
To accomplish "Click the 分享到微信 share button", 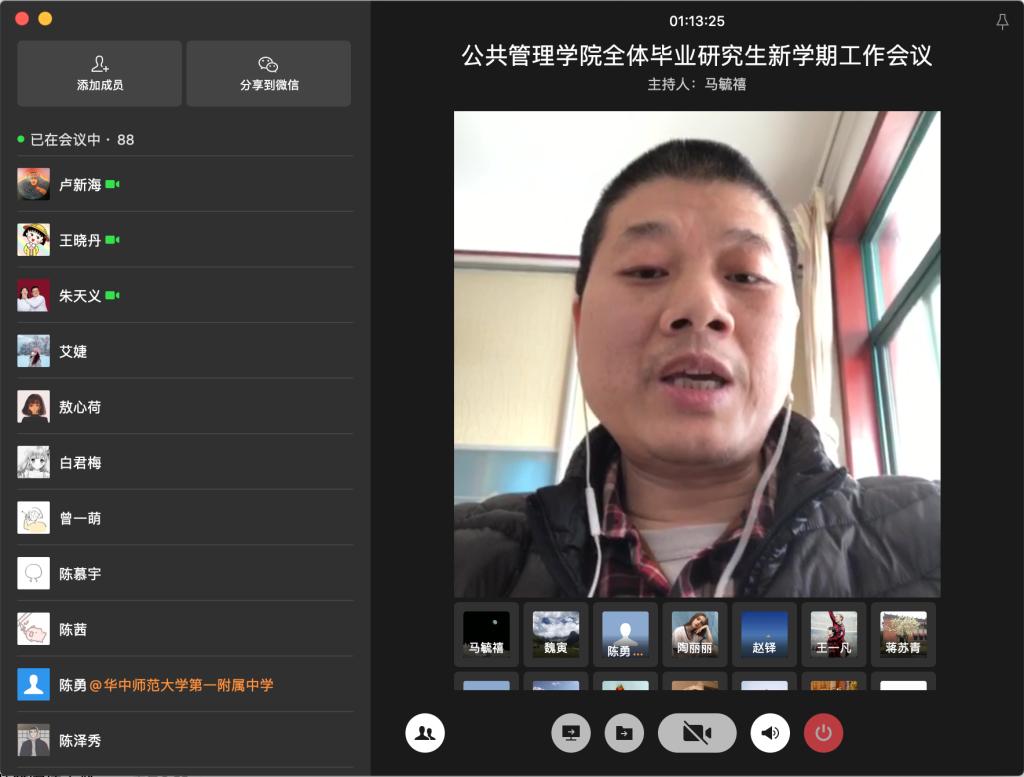I will click(269, 73).
